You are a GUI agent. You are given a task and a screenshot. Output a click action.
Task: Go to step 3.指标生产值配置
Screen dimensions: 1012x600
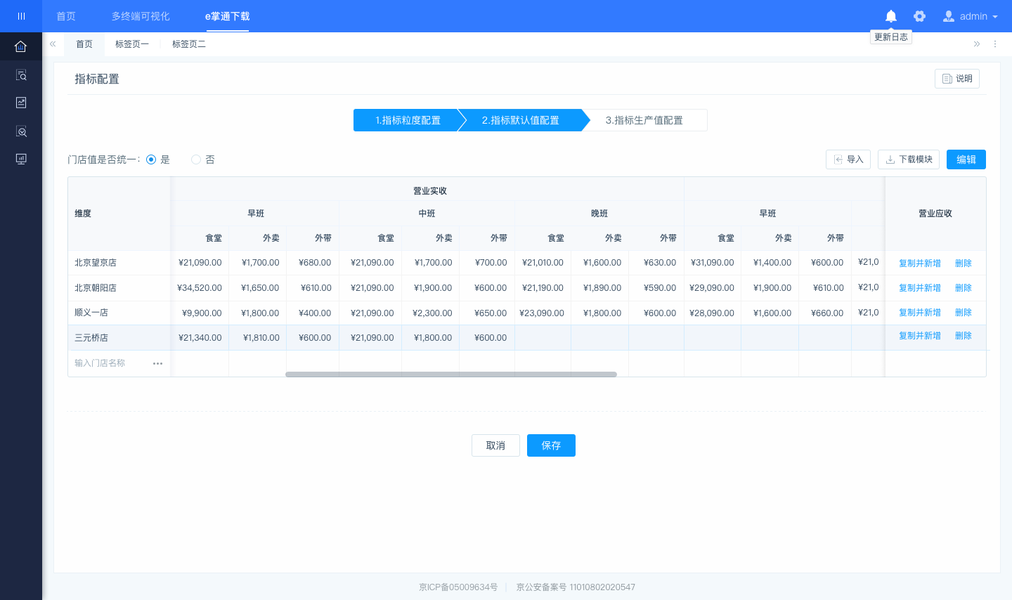pyautogui.click(x=644, y=120)
